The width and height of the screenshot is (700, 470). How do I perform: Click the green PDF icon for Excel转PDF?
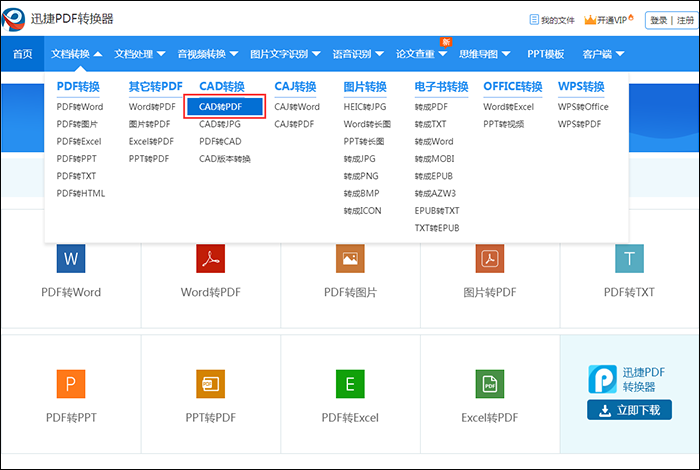(490, 384)
